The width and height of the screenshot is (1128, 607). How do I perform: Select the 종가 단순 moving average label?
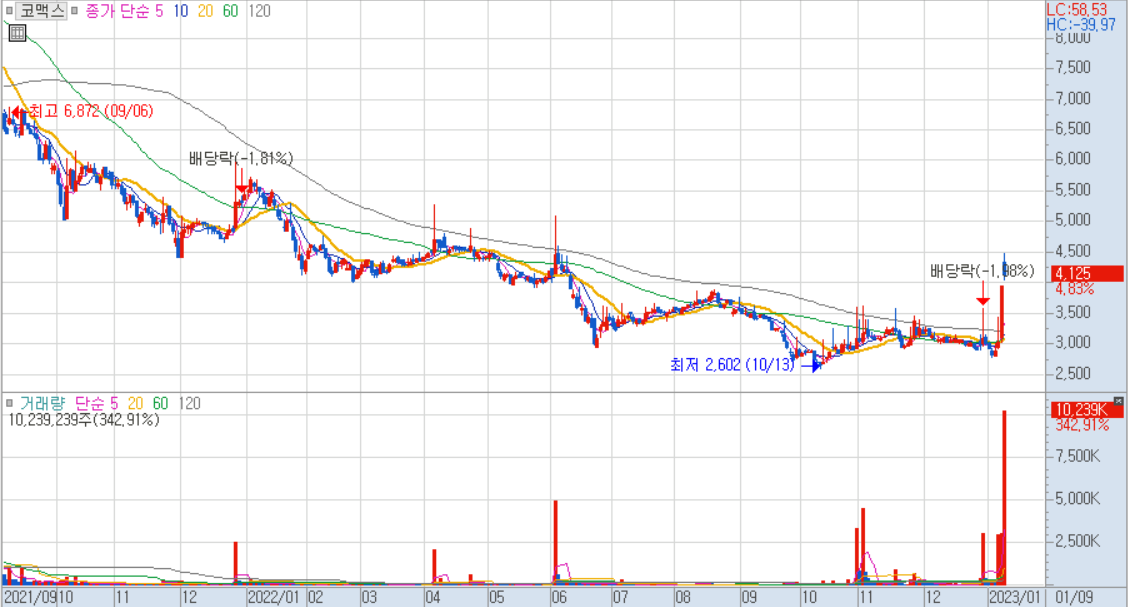pos(117,11)
